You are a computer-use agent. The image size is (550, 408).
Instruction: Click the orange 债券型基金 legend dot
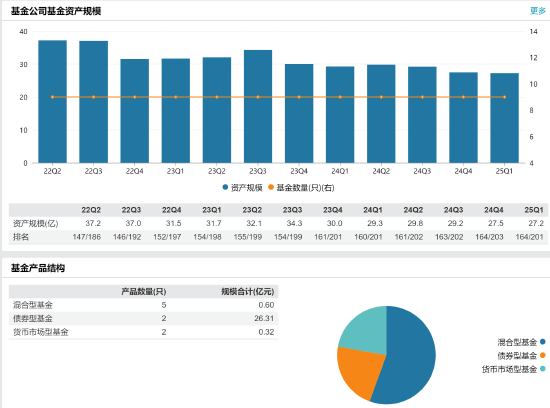(543, 355)
